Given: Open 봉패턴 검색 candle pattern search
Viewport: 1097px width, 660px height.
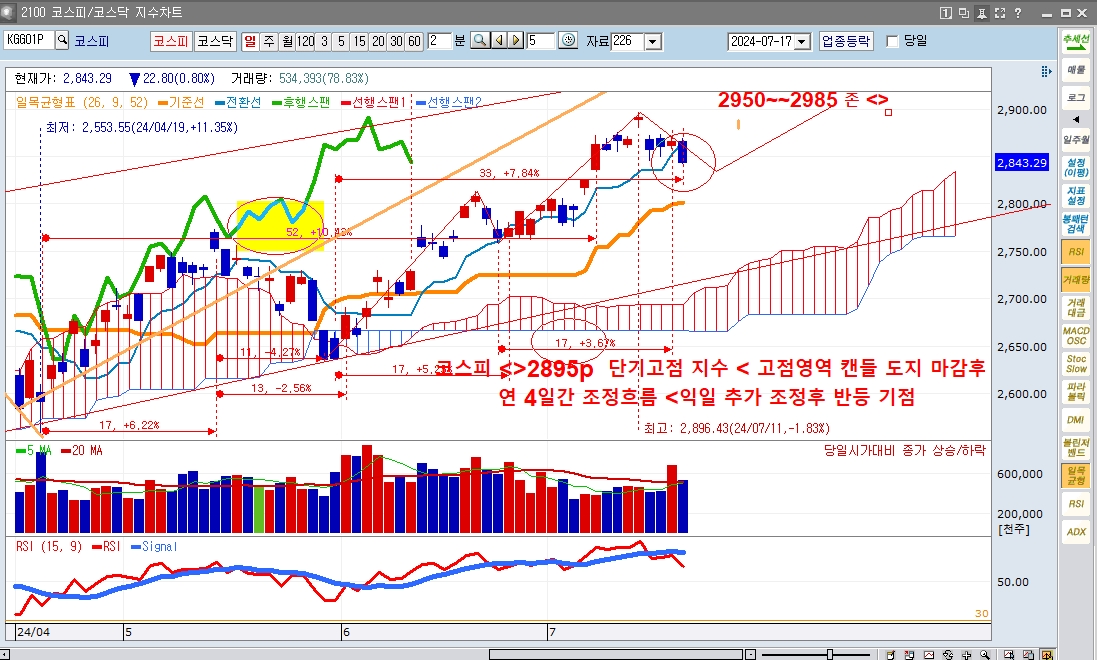Looking at the screenshot, I should pyautogui.click(x=1075, y=223).
